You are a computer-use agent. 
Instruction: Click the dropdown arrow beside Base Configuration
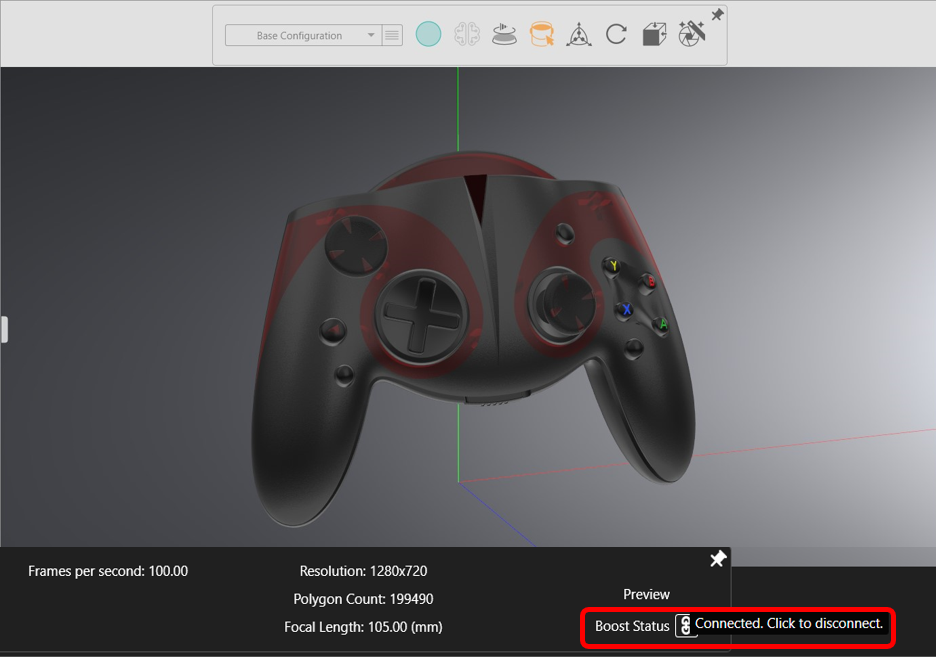(x=371, y=35)
